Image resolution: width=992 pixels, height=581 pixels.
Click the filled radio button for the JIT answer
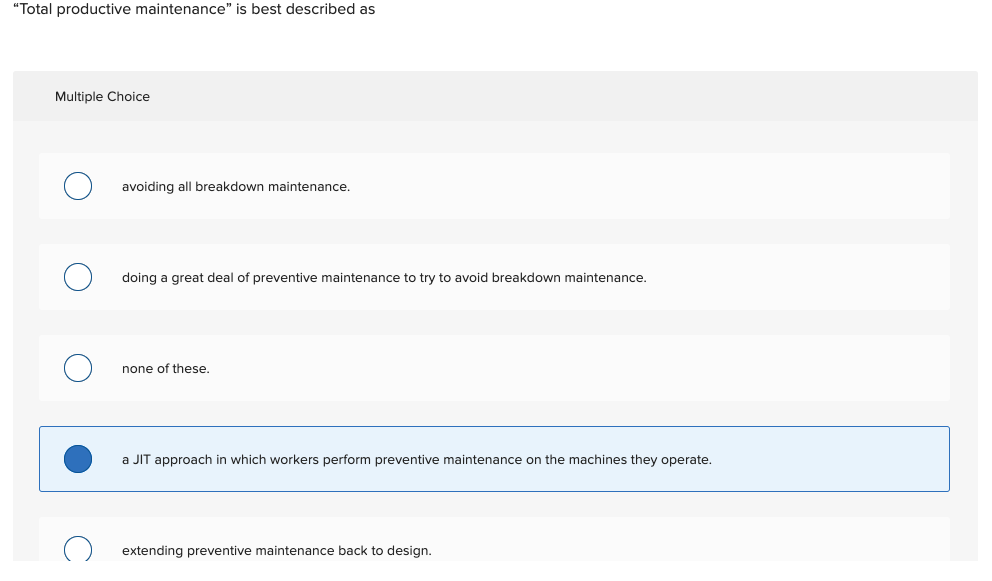(x=78, y=459)
